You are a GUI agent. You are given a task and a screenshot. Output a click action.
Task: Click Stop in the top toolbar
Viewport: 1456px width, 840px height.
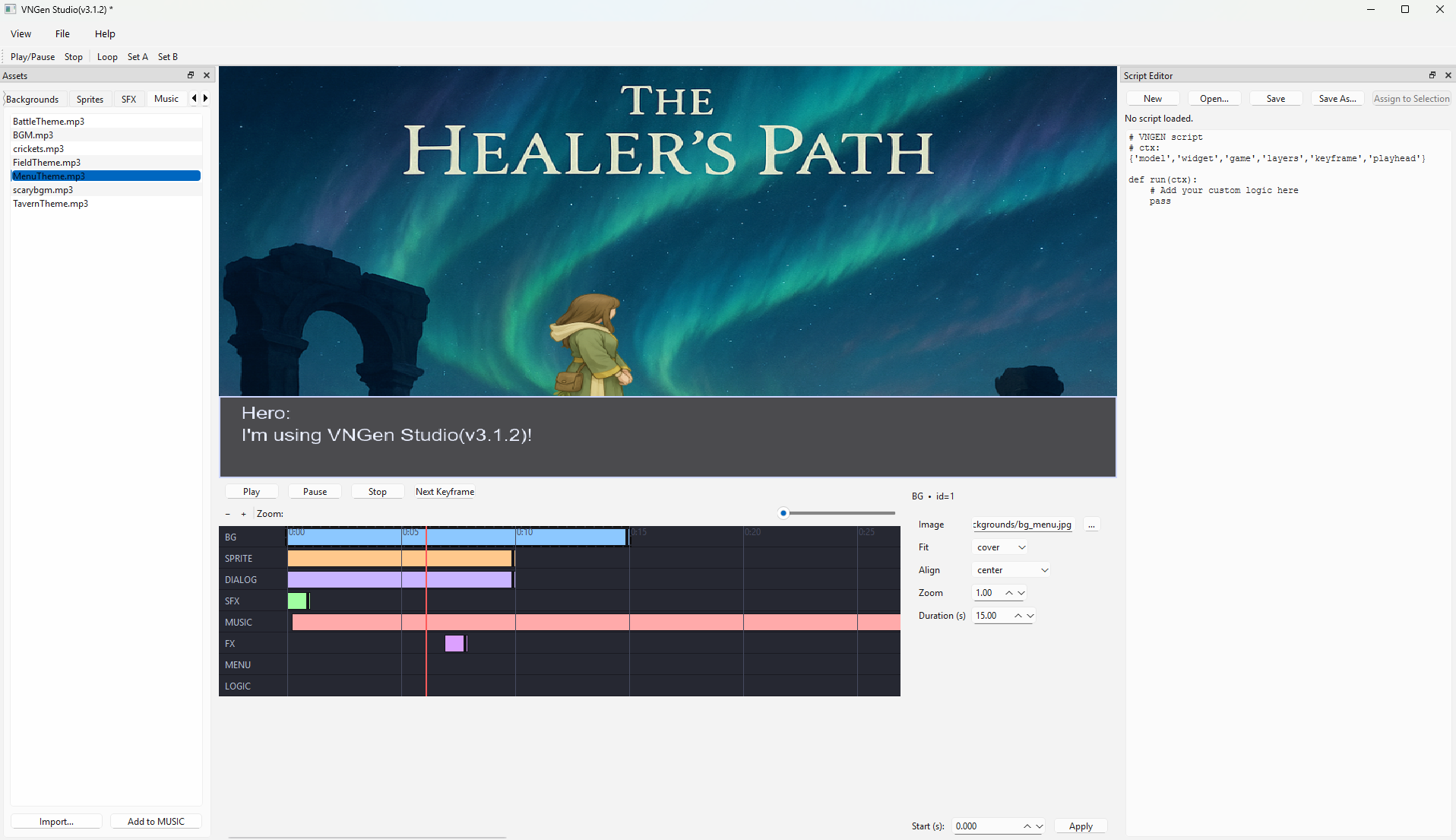point(74,57)
